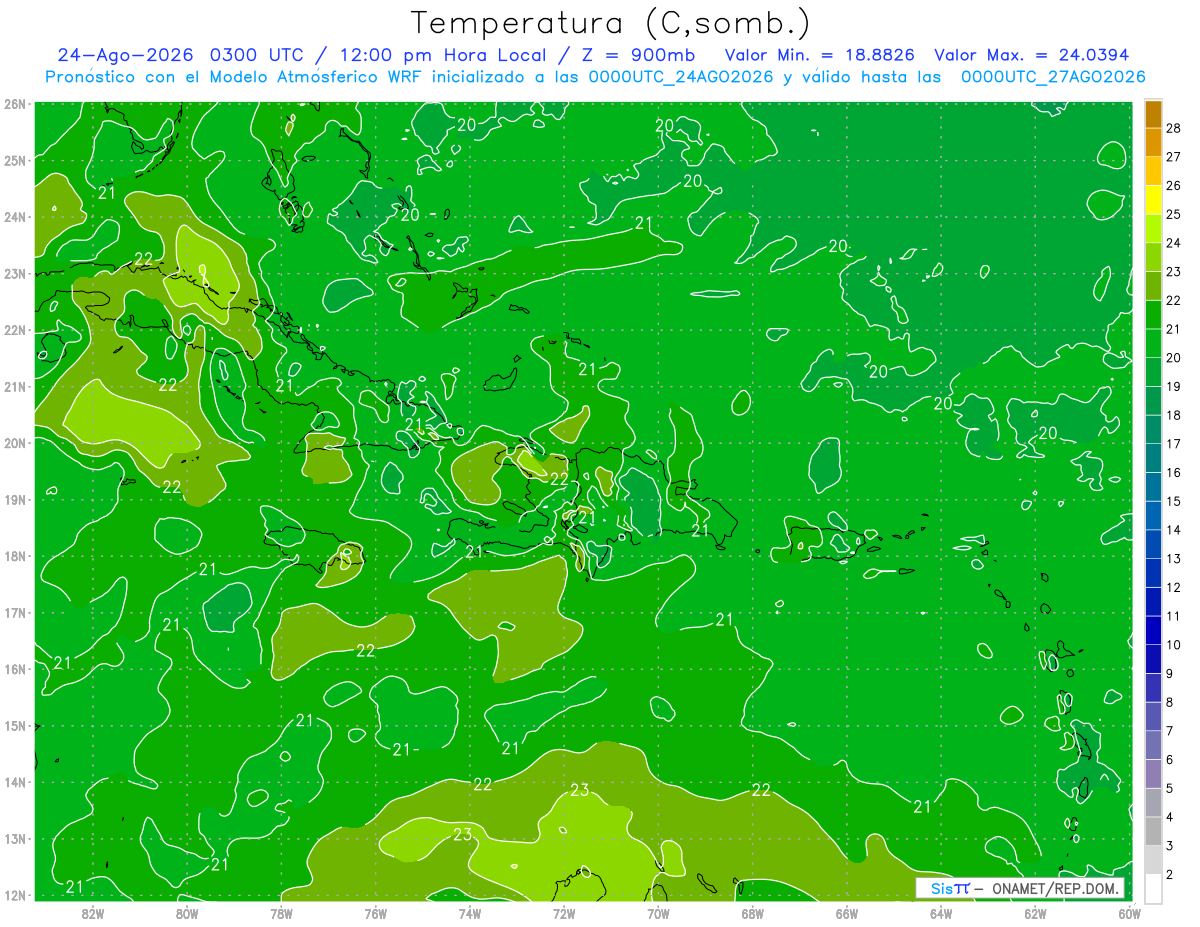Click the 21N latitude axis label
This screenshot has width=1200, height=927.
pyautogui.click(x=15, y=387)
